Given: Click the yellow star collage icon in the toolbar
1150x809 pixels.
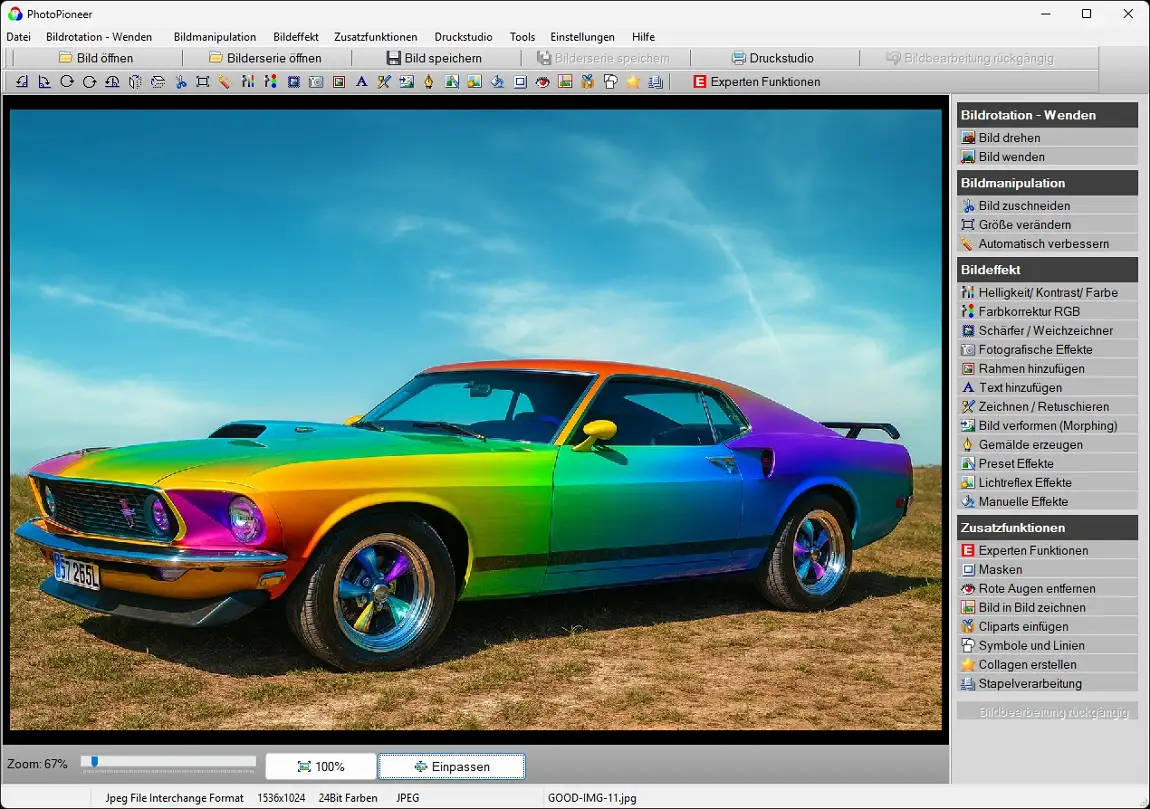Looking at the screenshot, I should [633, 82].
